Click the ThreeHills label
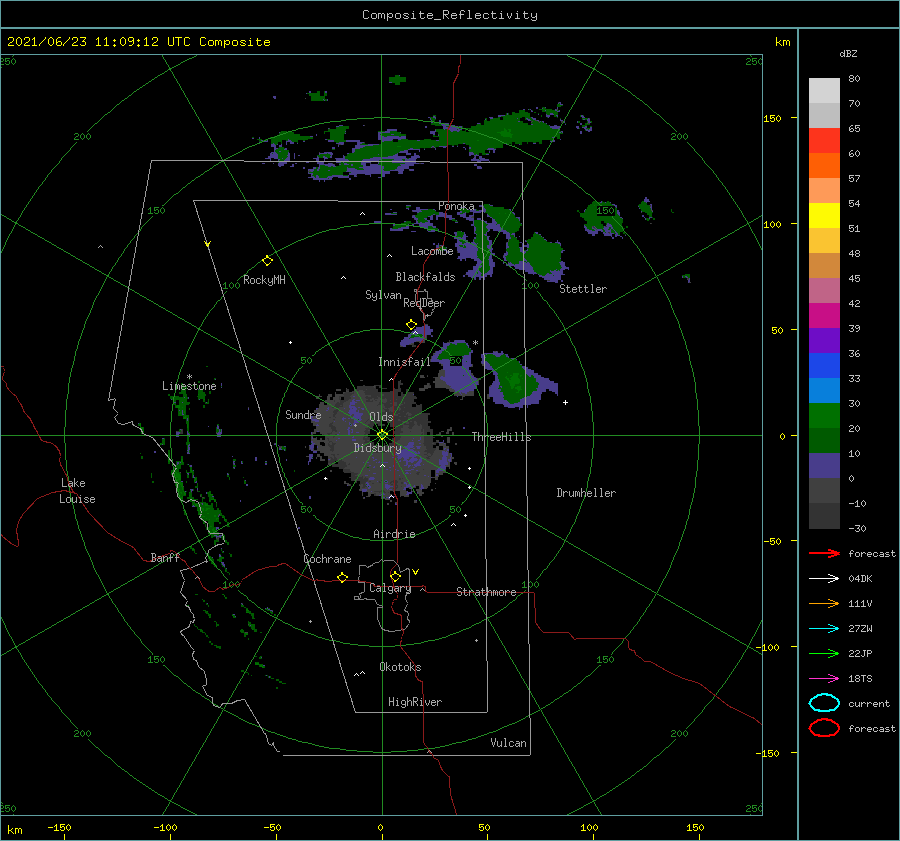Viewport: 900px width, 841px height. tap(501, 437)
